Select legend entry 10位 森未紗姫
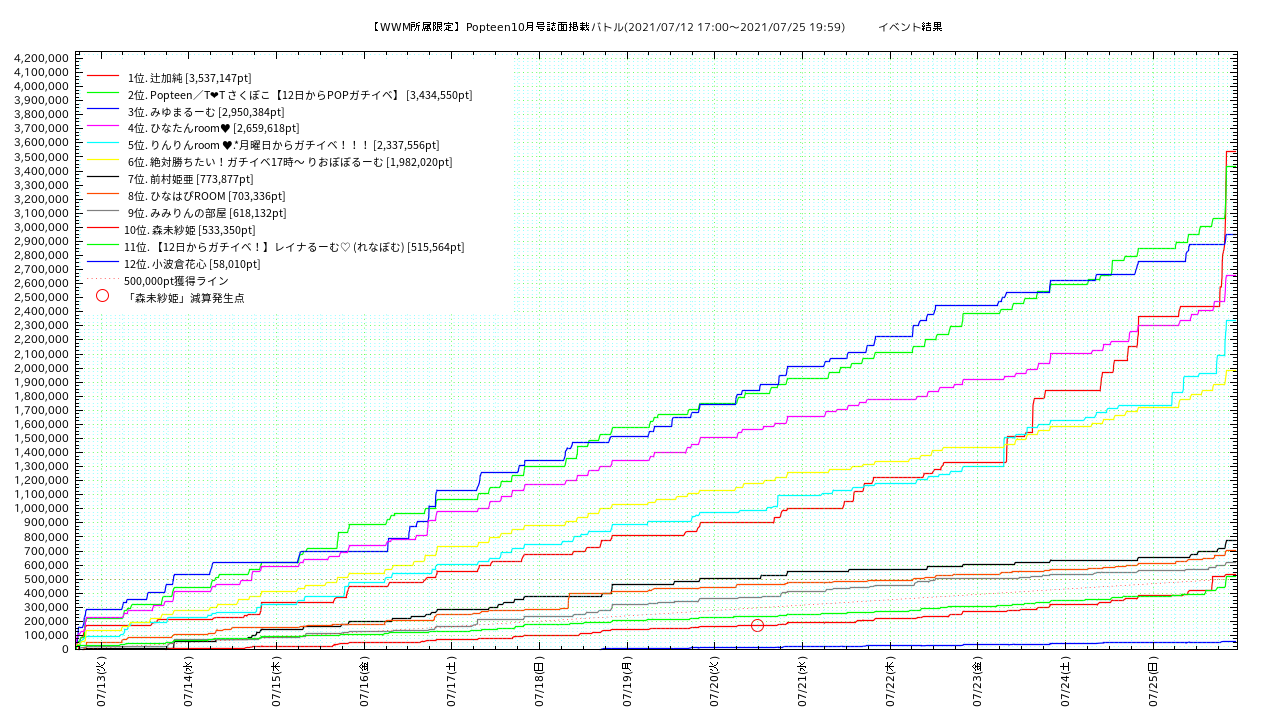The height and width of the screenshot is (720, 1280). [190, 230]
